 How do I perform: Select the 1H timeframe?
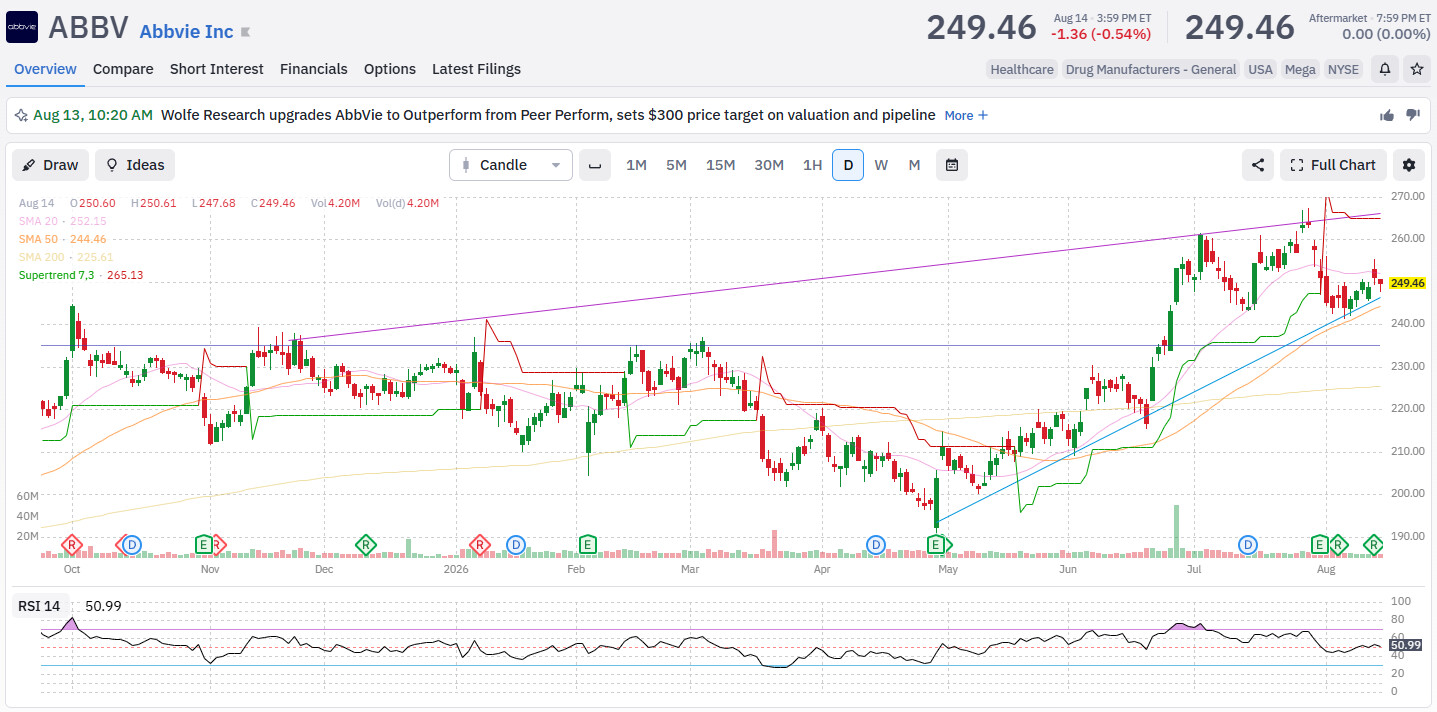click(x=812, y=165)
